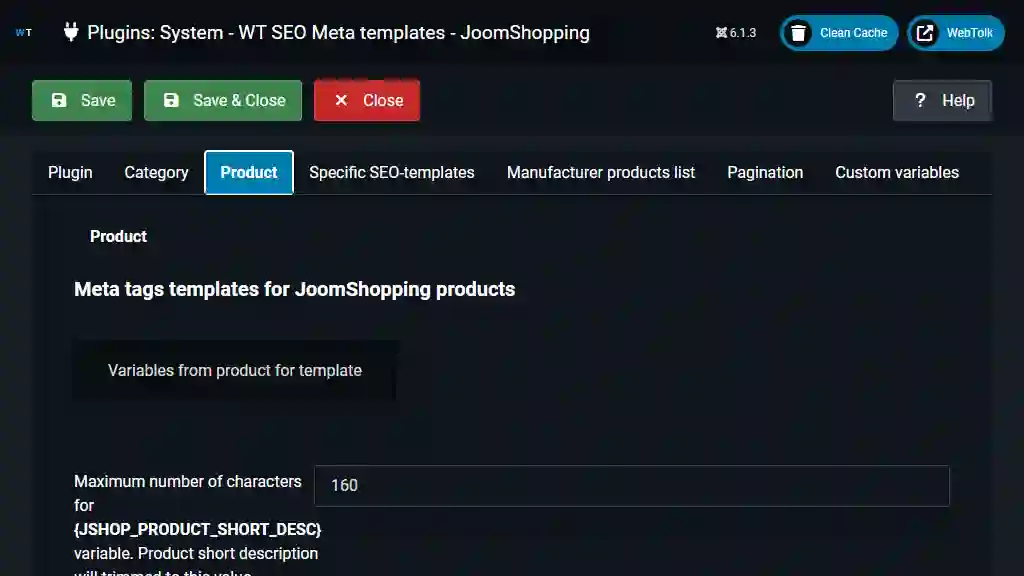Save the plugin settings

82,101
